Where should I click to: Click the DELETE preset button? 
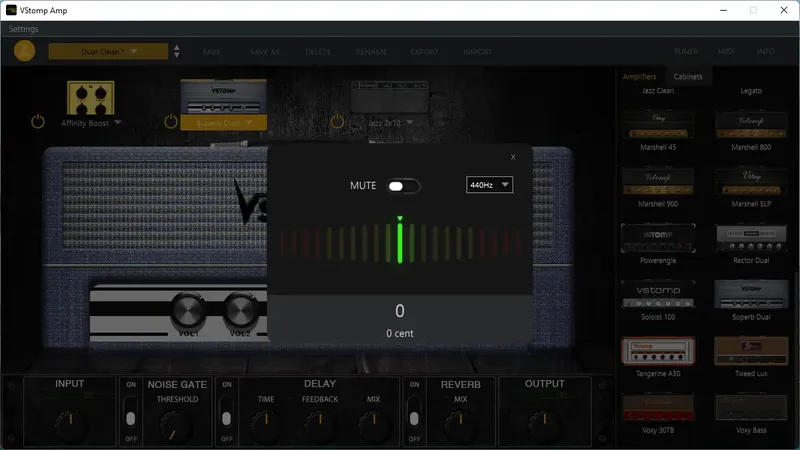[318, 52]
